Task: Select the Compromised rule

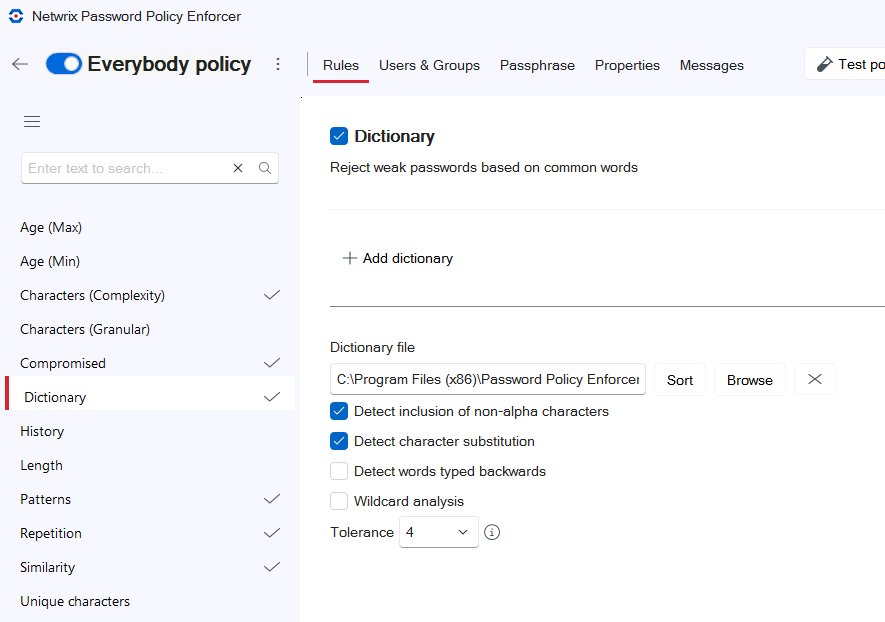Action: click(150, 363)
